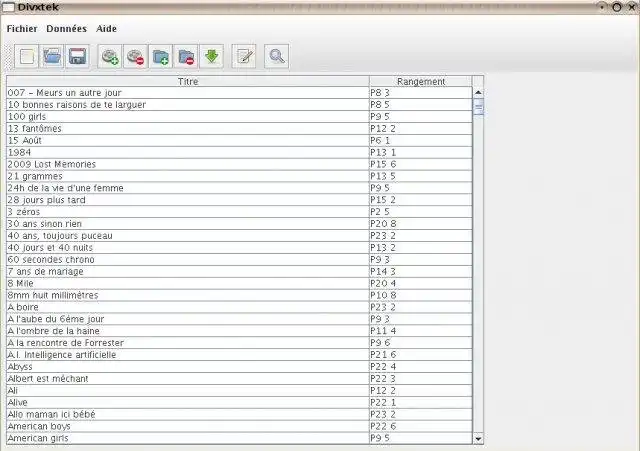The image size is (640, 451).
Task: Select the American girls row
Action: click(x=239, y=438)
